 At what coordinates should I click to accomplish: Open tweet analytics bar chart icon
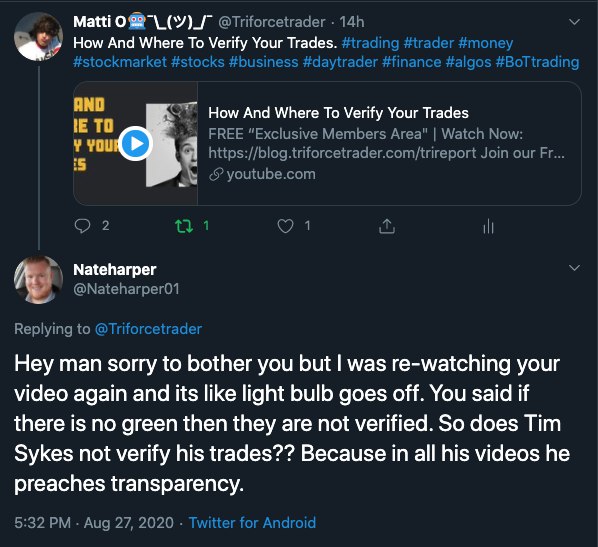(488, 227)
